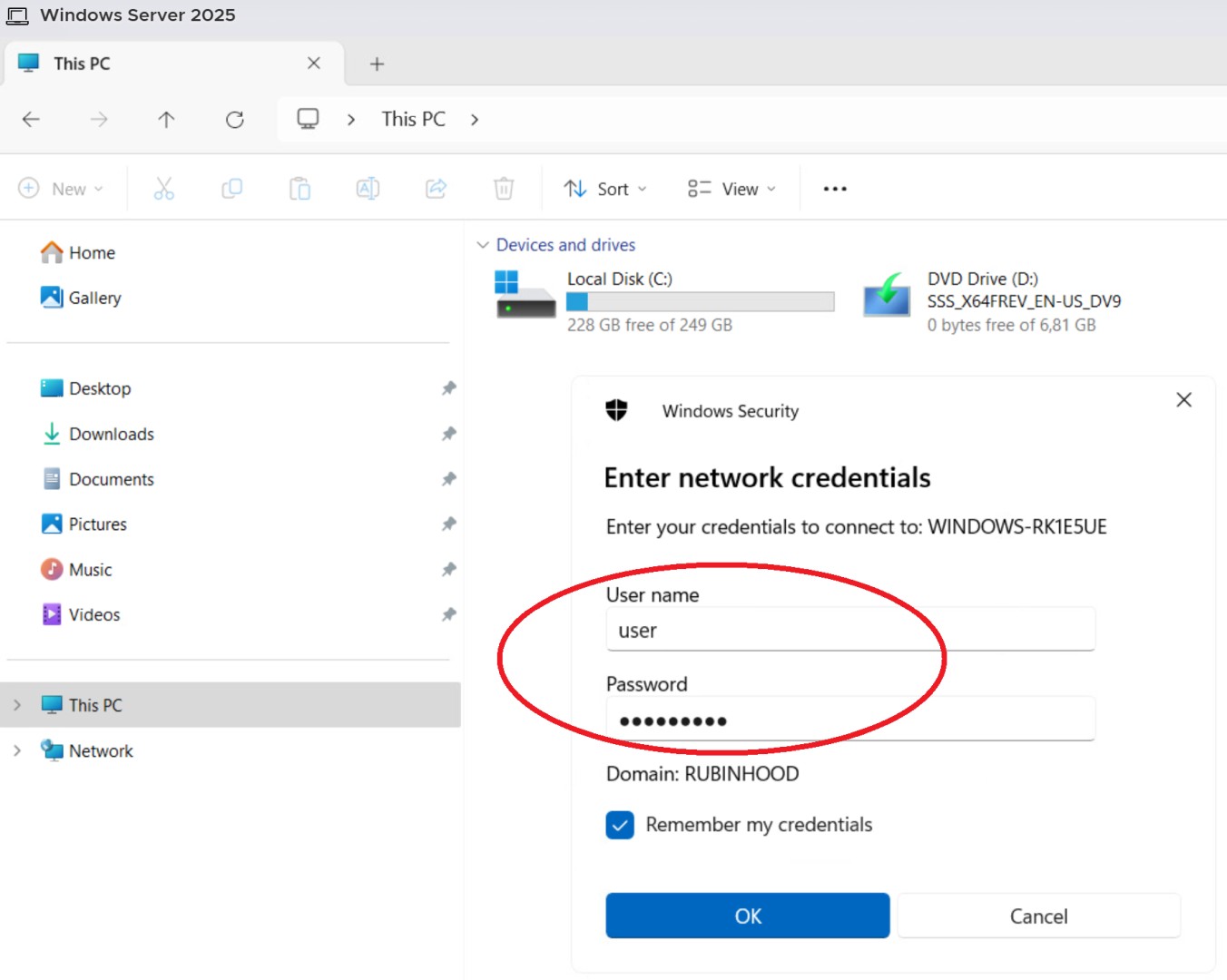This screenshot has height=980, width=1227.
Task: Click the Cut scissors icon in toolbar
Action: click(x=163, y=189)
